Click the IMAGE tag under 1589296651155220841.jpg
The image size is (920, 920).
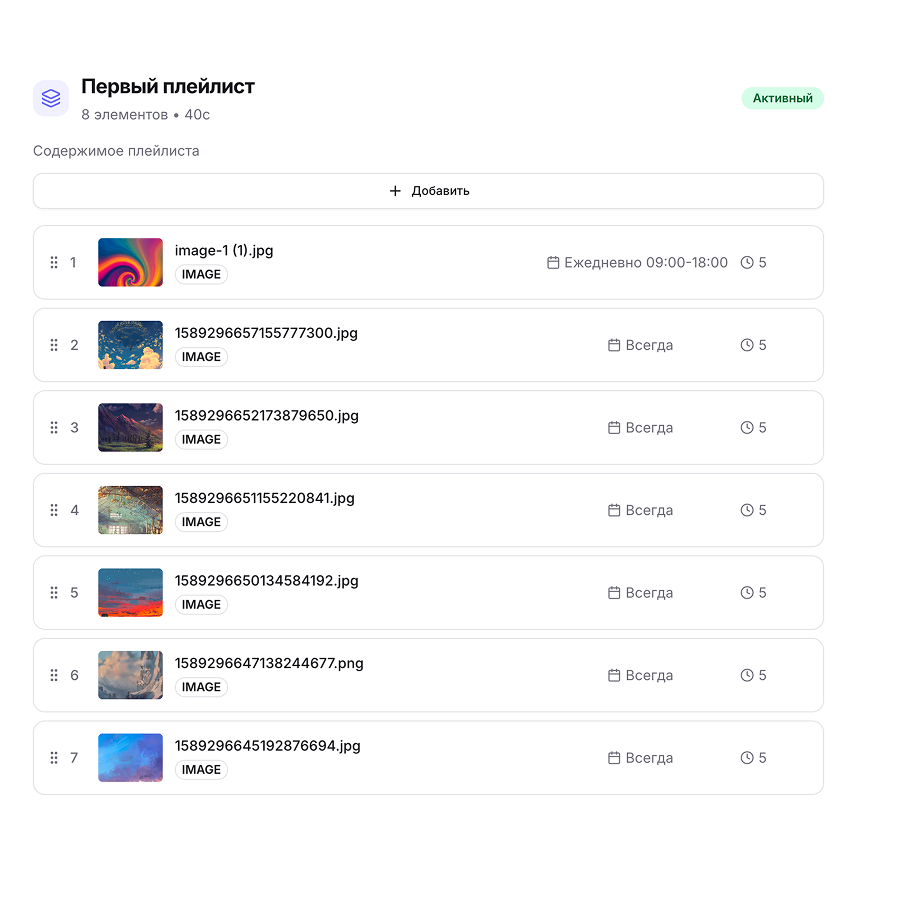pos(201,522)
